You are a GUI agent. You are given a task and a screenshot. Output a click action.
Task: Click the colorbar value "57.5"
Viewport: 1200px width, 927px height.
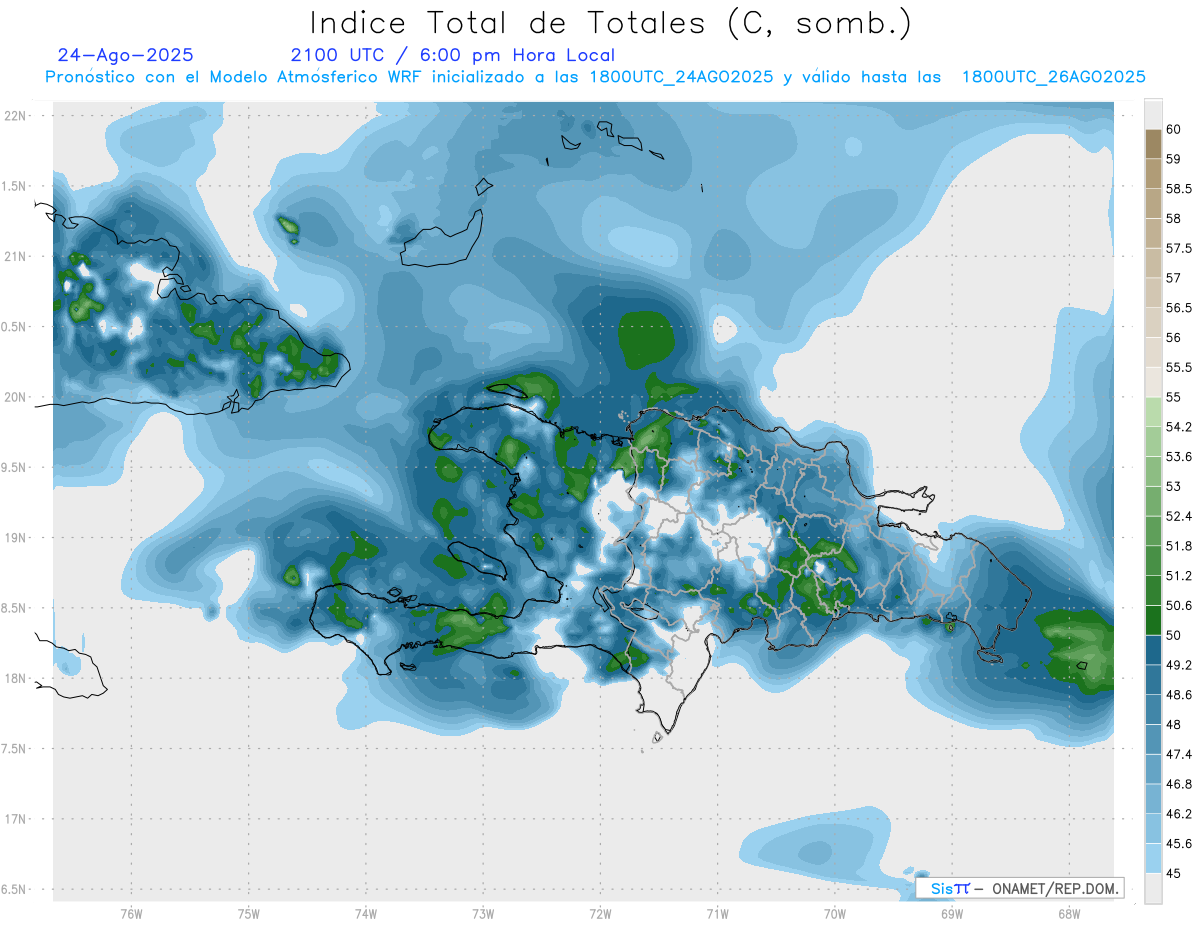click(x=1179, y=248)
